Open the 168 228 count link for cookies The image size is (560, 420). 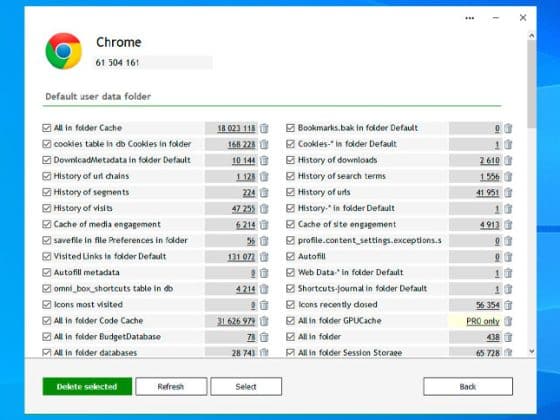click(242, 144)
